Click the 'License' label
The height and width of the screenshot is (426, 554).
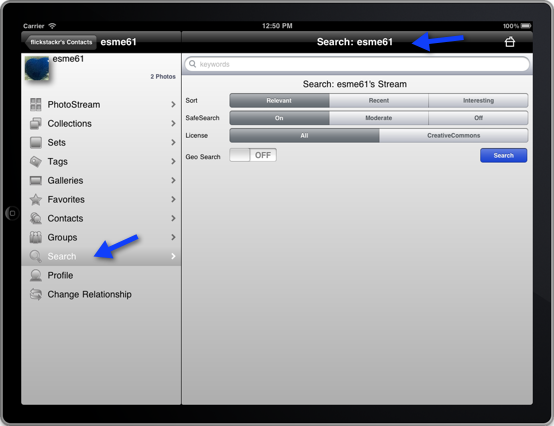point(196,136)
